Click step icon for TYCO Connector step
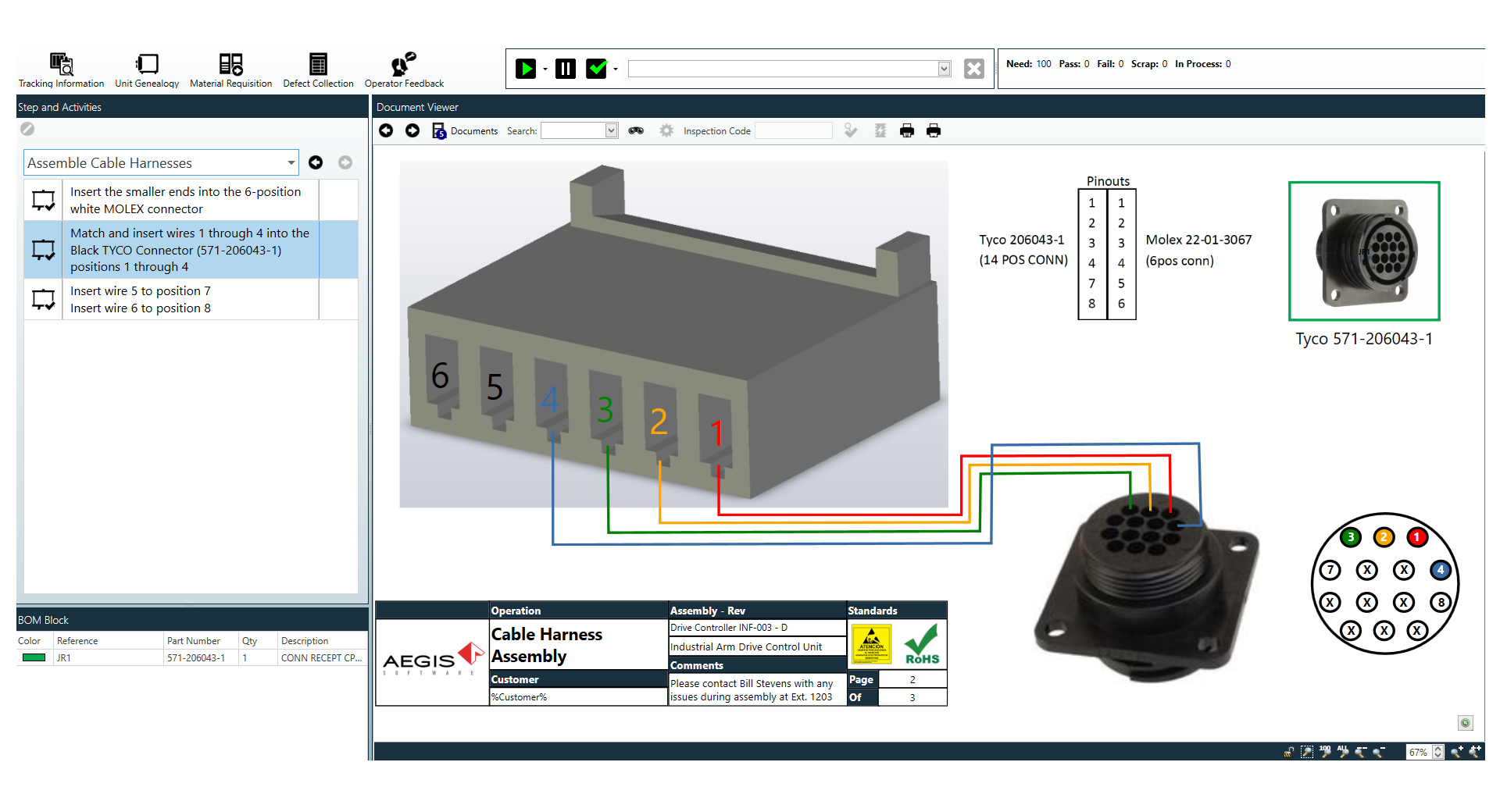Screen dimensions: 1500x812 click(x=44, y=250)
